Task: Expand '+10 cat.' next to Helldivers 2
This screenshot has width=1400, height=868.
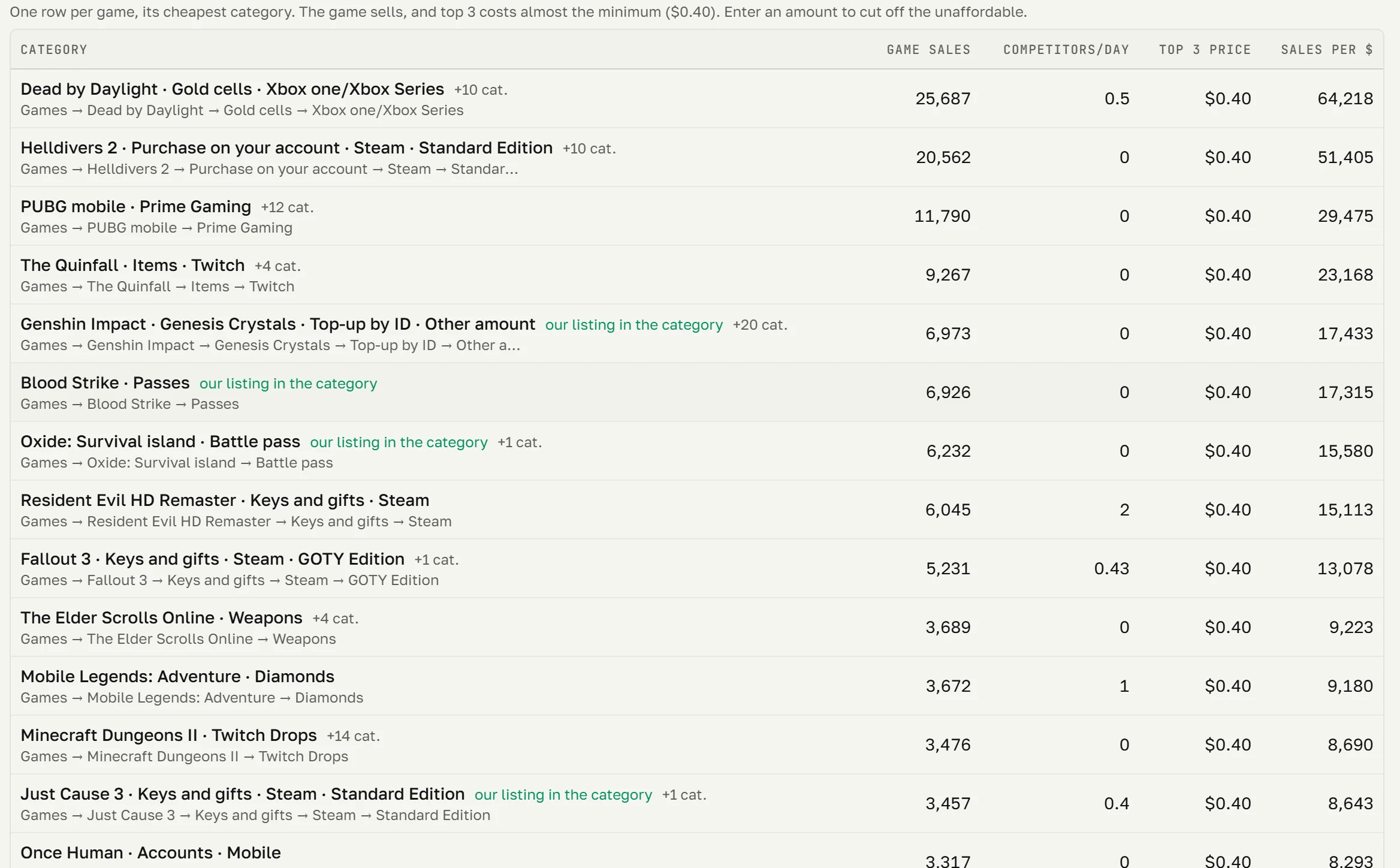Action: (x=589, y=149)
